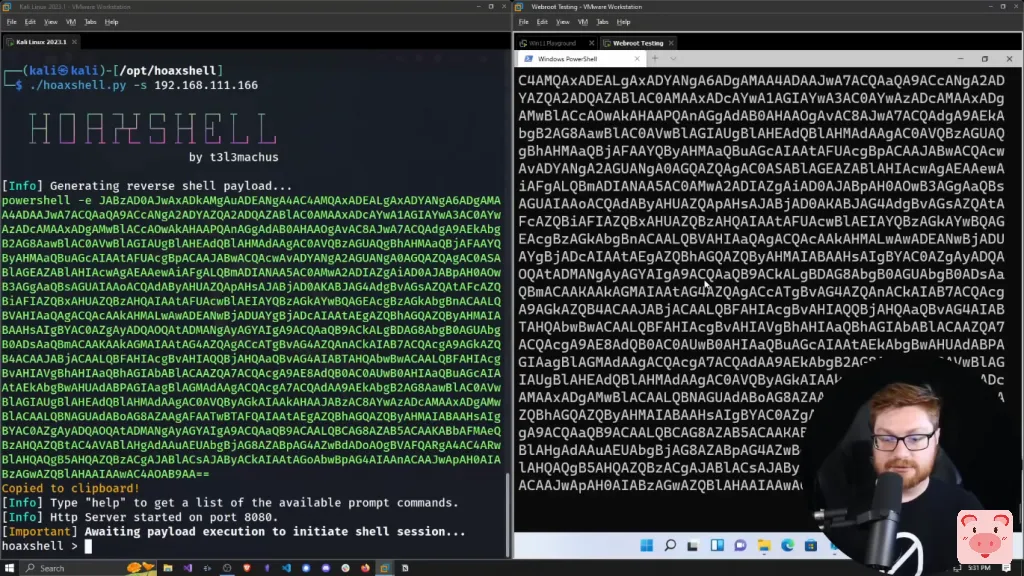The width and height of the screenshot is (1024, 576).
Task: Open the new tab dropdown chevron in Windows Terminal
Action: (673, 59)
